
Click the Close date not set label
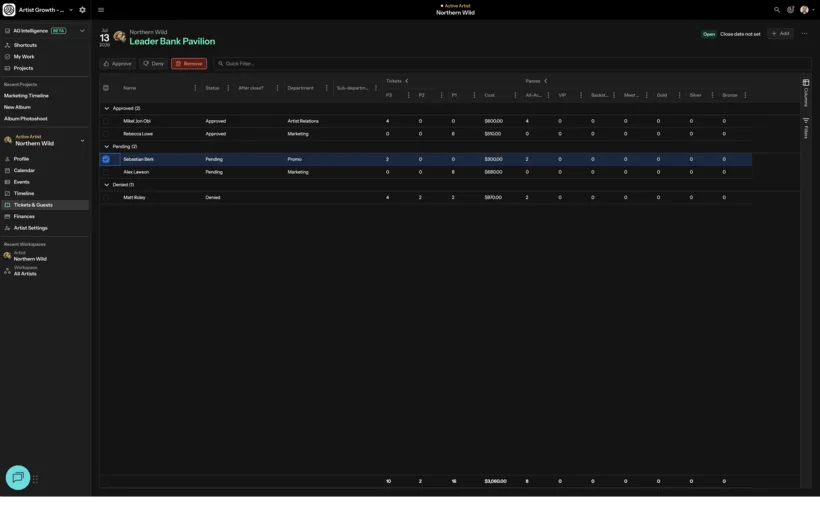point(740,34)
